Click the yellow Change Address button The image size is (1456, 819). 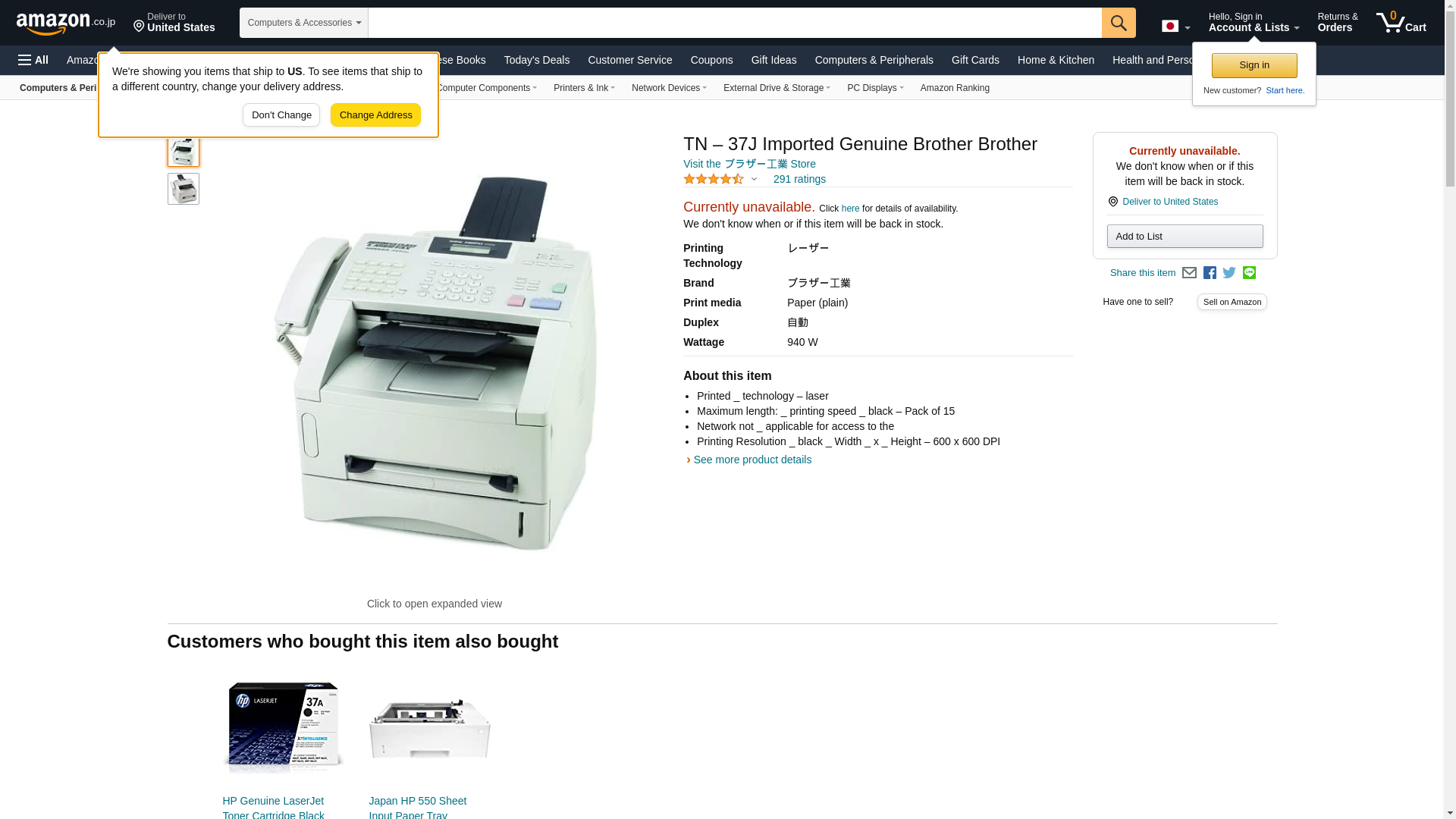(x=375, y=115)
